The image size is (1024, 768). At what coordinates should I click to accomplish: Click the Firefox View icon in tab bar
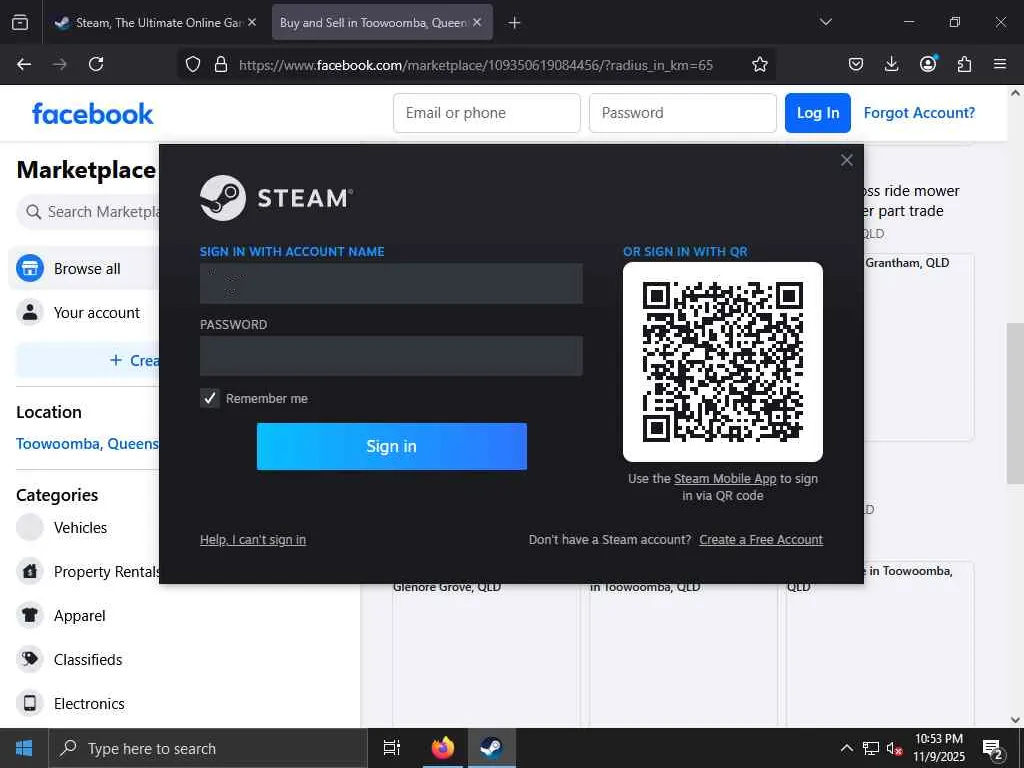[20, 22]
